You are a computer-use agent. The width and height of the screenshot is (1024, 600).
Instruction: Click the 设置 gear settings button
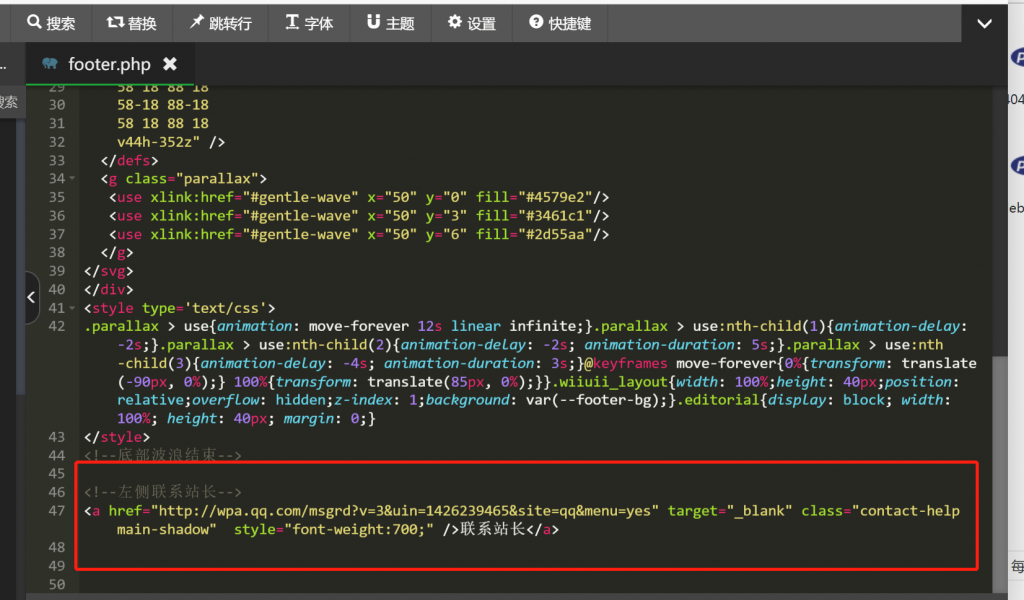[471, 23]
